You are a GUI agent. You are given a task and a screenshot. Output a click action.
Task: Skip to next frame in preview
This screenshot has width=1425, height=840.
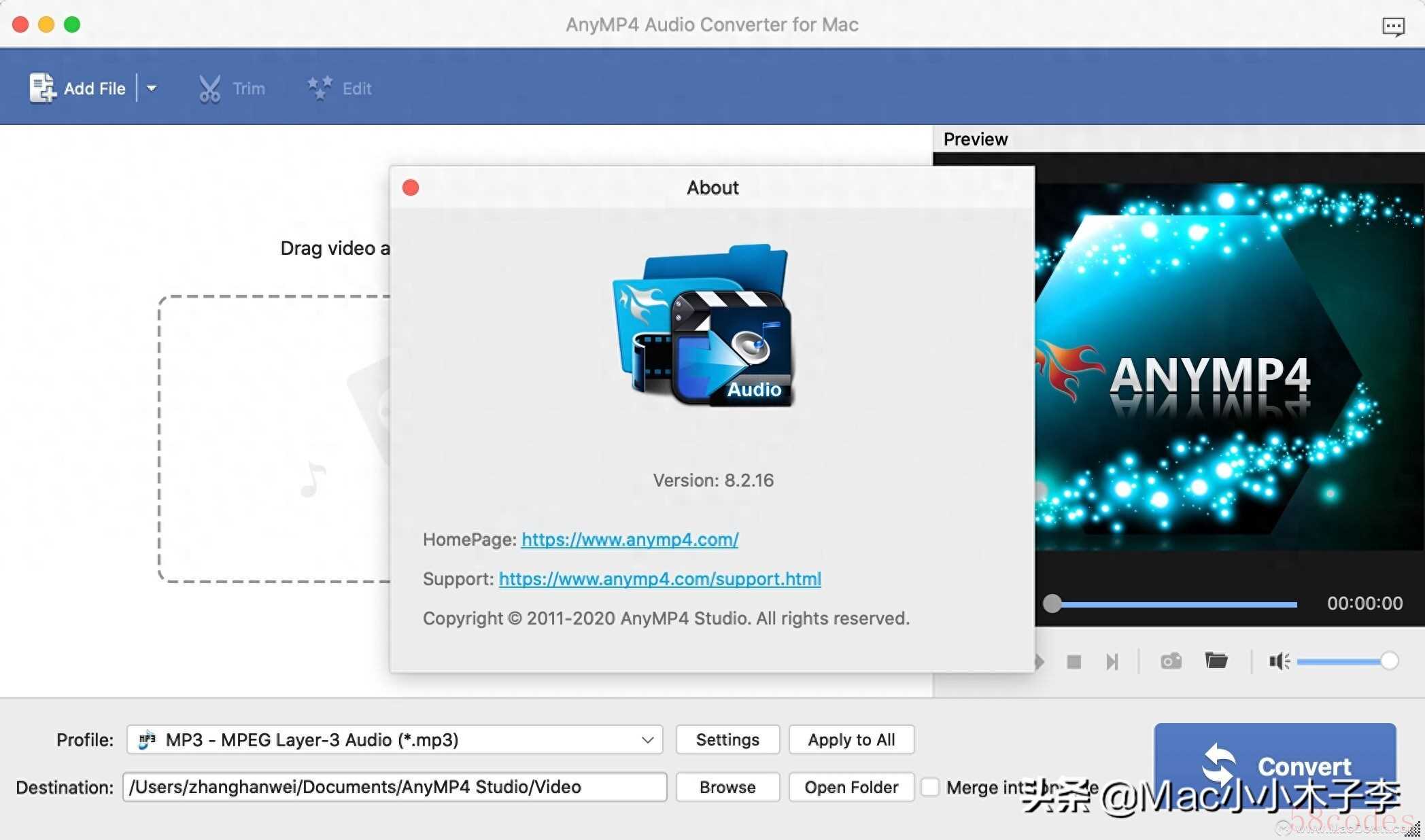click(1112, 661)
